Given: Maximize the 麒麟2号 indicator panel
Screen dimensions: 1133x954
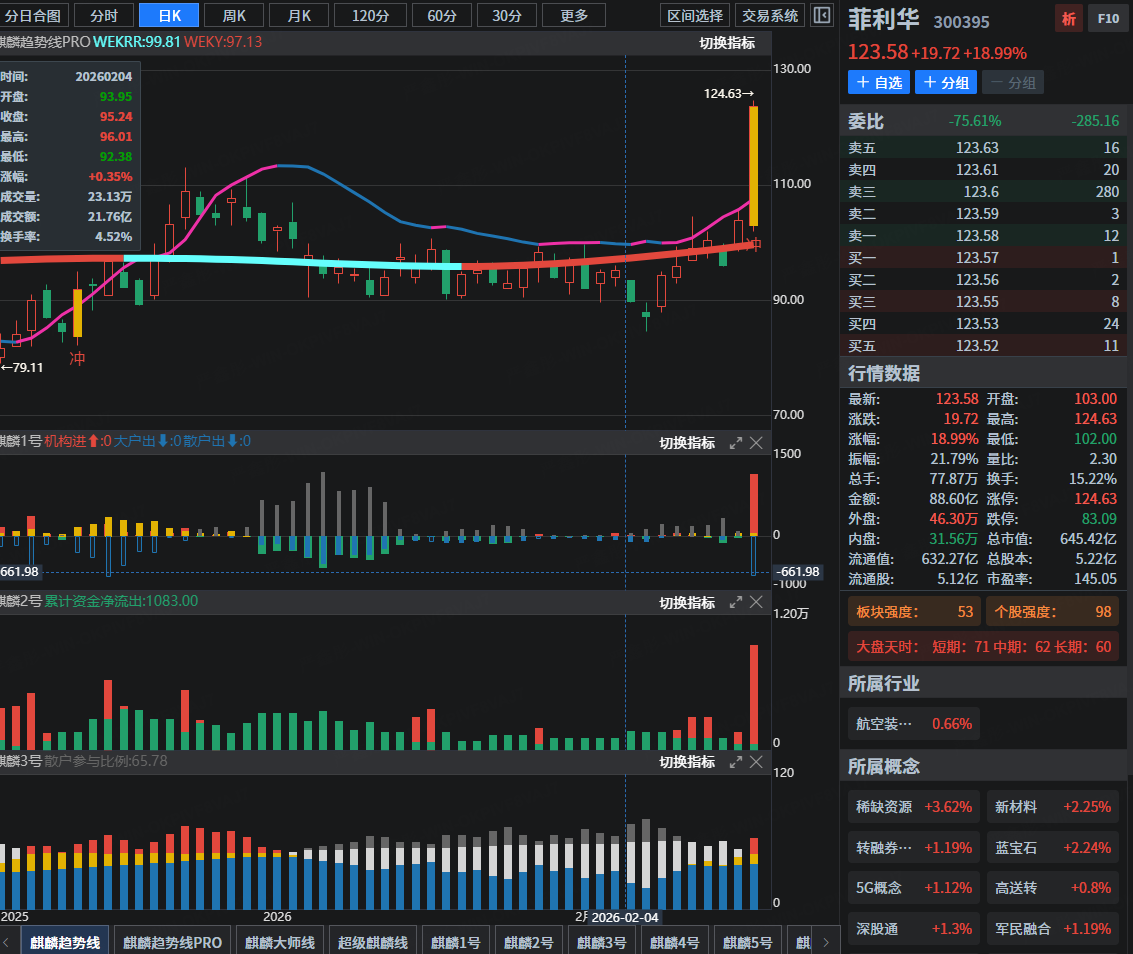Looking at the screenshot, I should (736, 602).
